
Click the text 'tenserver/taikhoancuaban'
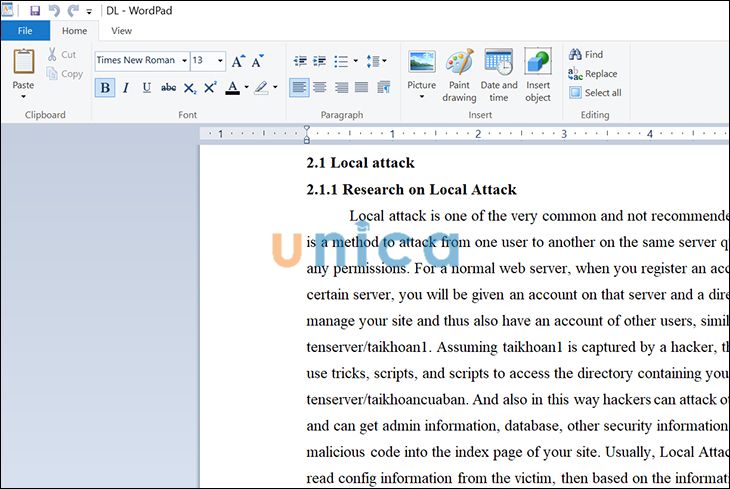point(386,400)
